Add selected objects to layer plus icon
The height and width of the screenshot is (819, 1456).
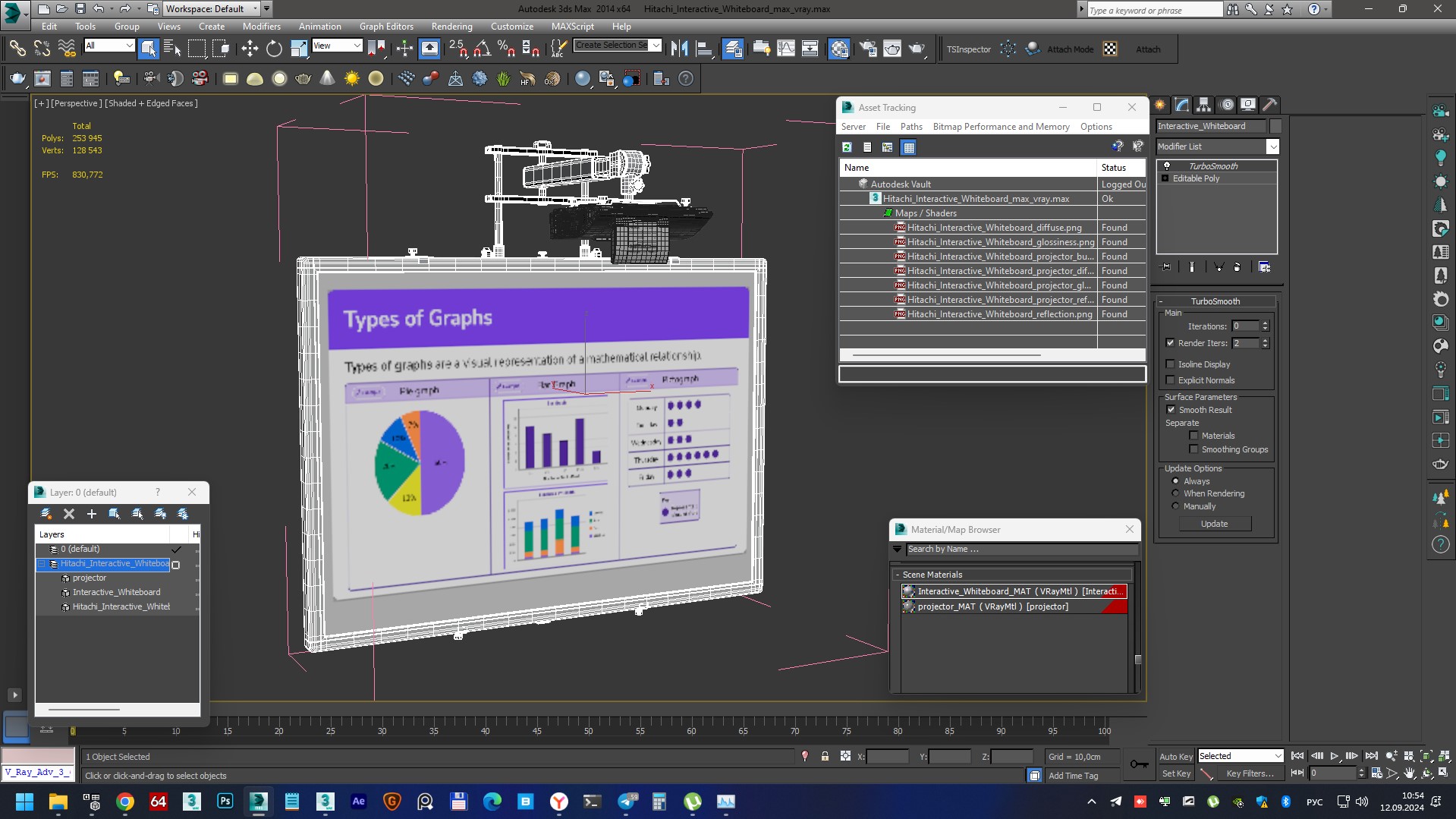point(92,514)
